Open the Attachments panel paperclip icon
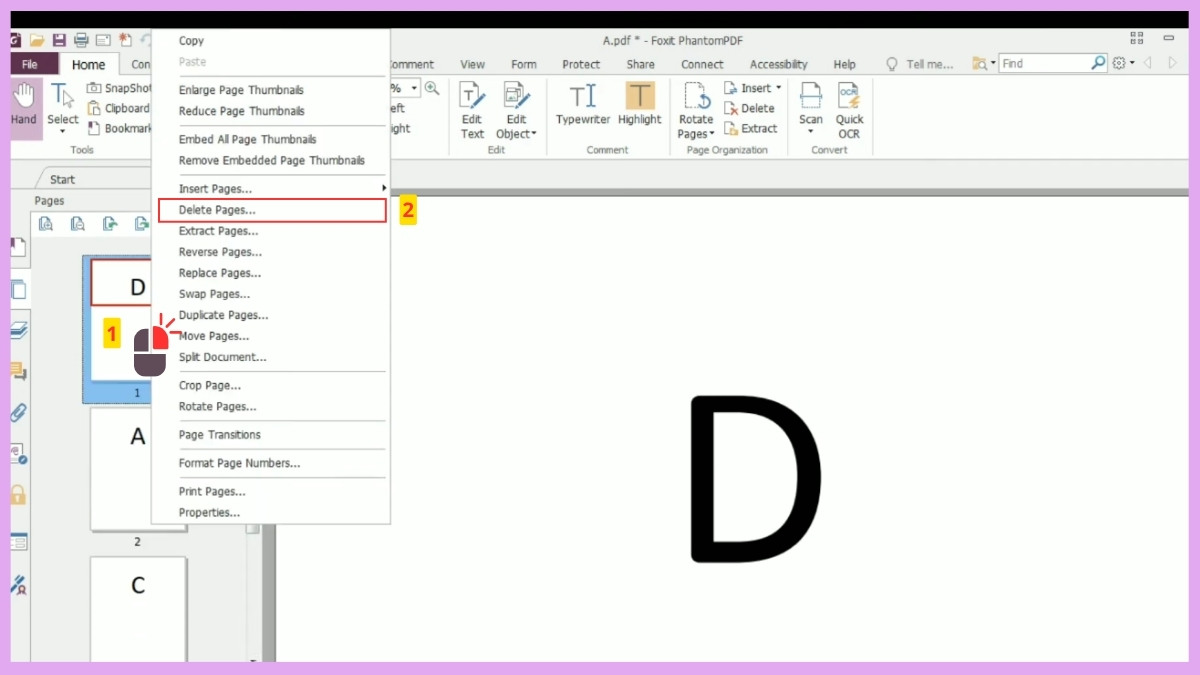Screen dimensions: 1200x675 pos(18,412)
